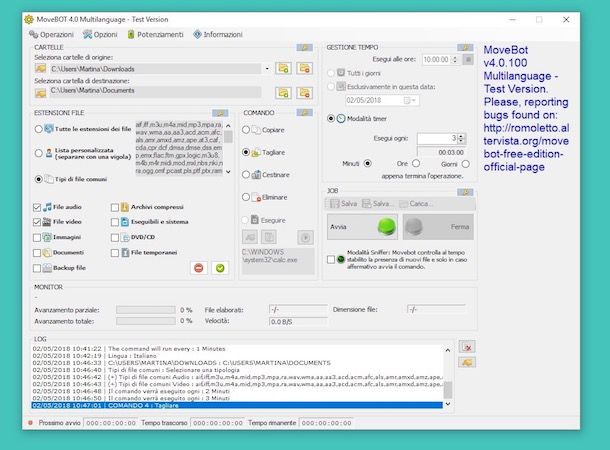Click log scroll down arrow
Screen dimensions: 610x450
448,404
